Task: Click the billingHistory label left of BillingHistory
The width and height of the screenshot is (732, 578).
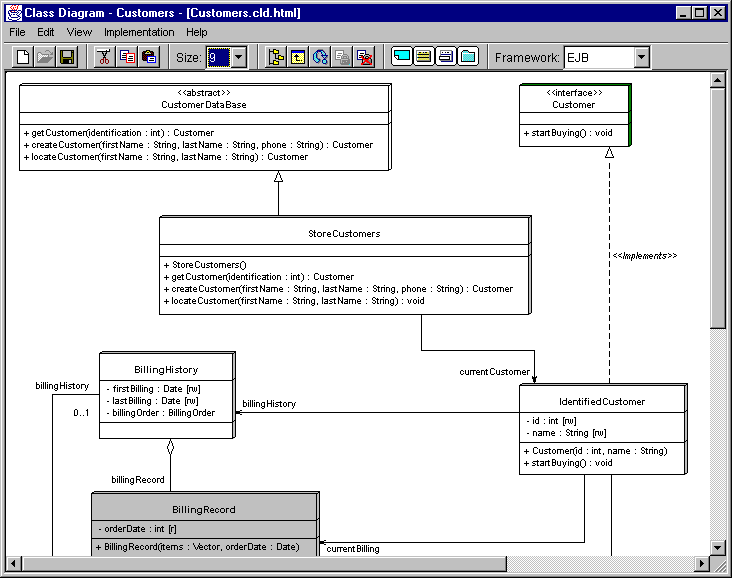Action: tap(62, 386)
